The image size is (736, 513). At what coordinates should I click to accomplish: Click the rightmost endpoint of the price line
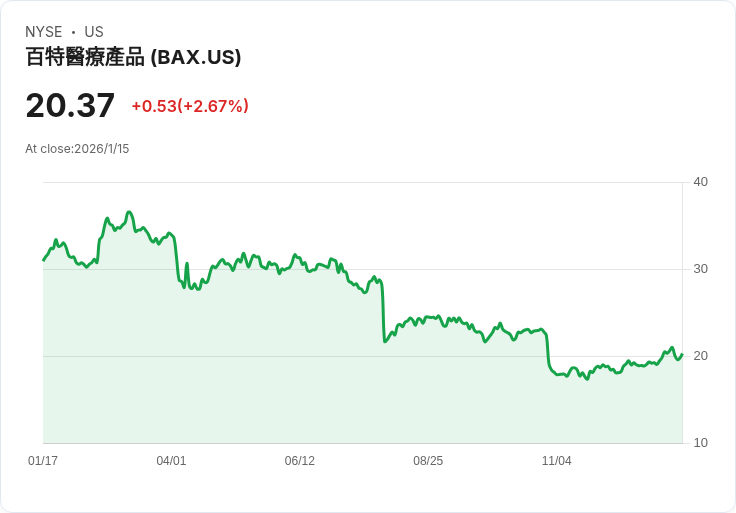tap(682, 355)
